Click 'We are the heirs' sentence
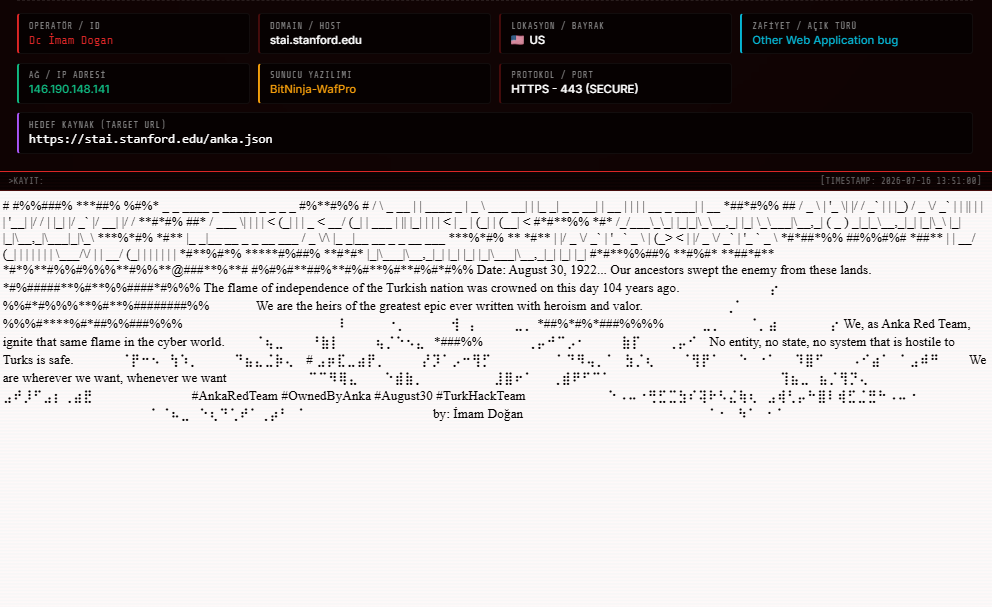Image resolution: width=992 pixels, height=607 pixels. point(449,306)
